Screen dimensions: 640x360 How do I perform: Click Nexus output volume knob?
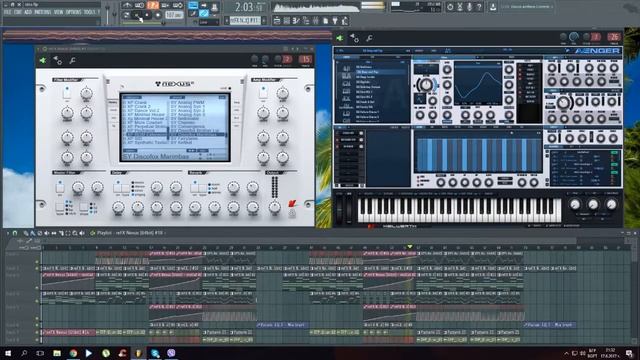point(275,207)
